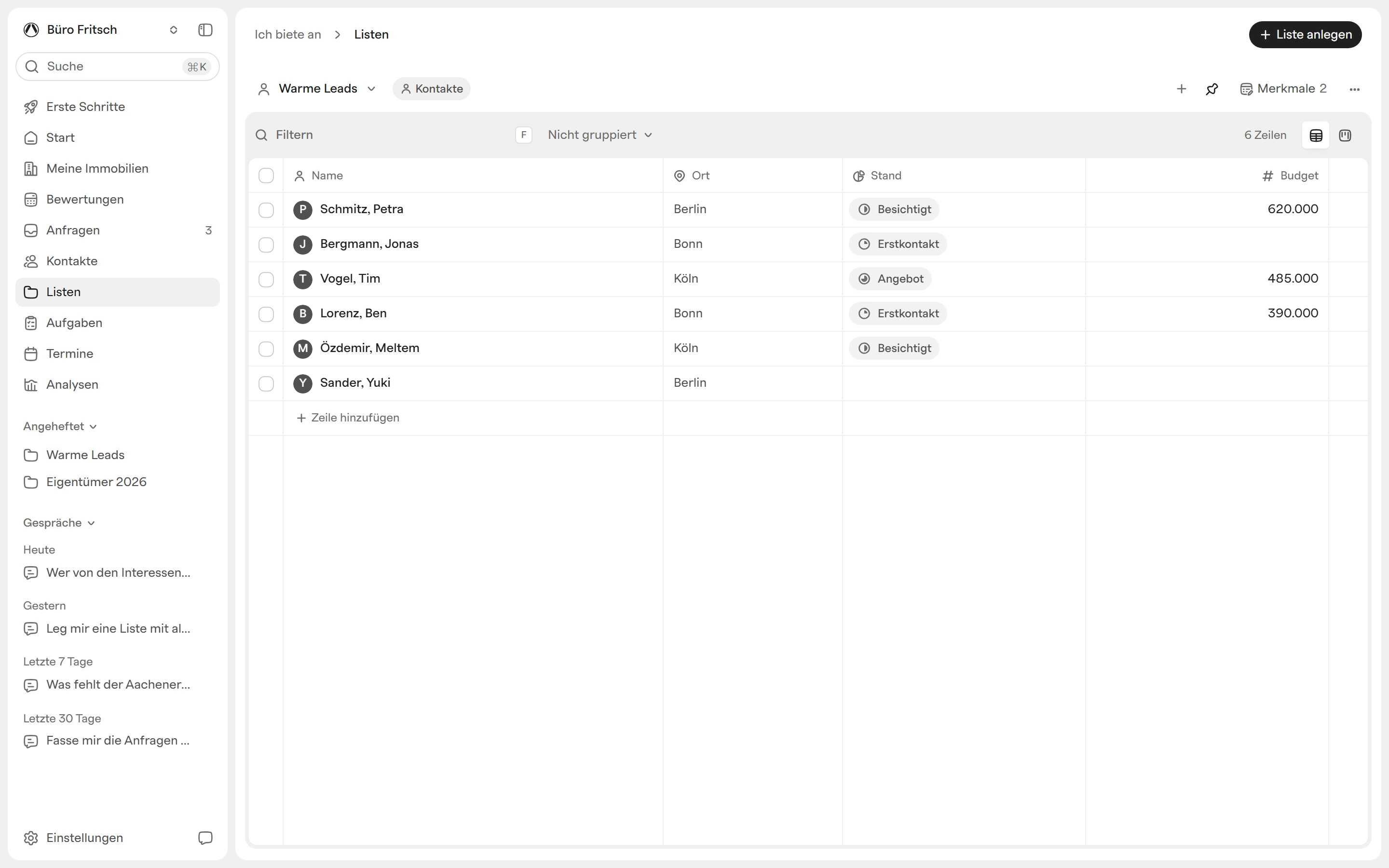Collapse the Angeheftet section

click(x=60, y=427)
